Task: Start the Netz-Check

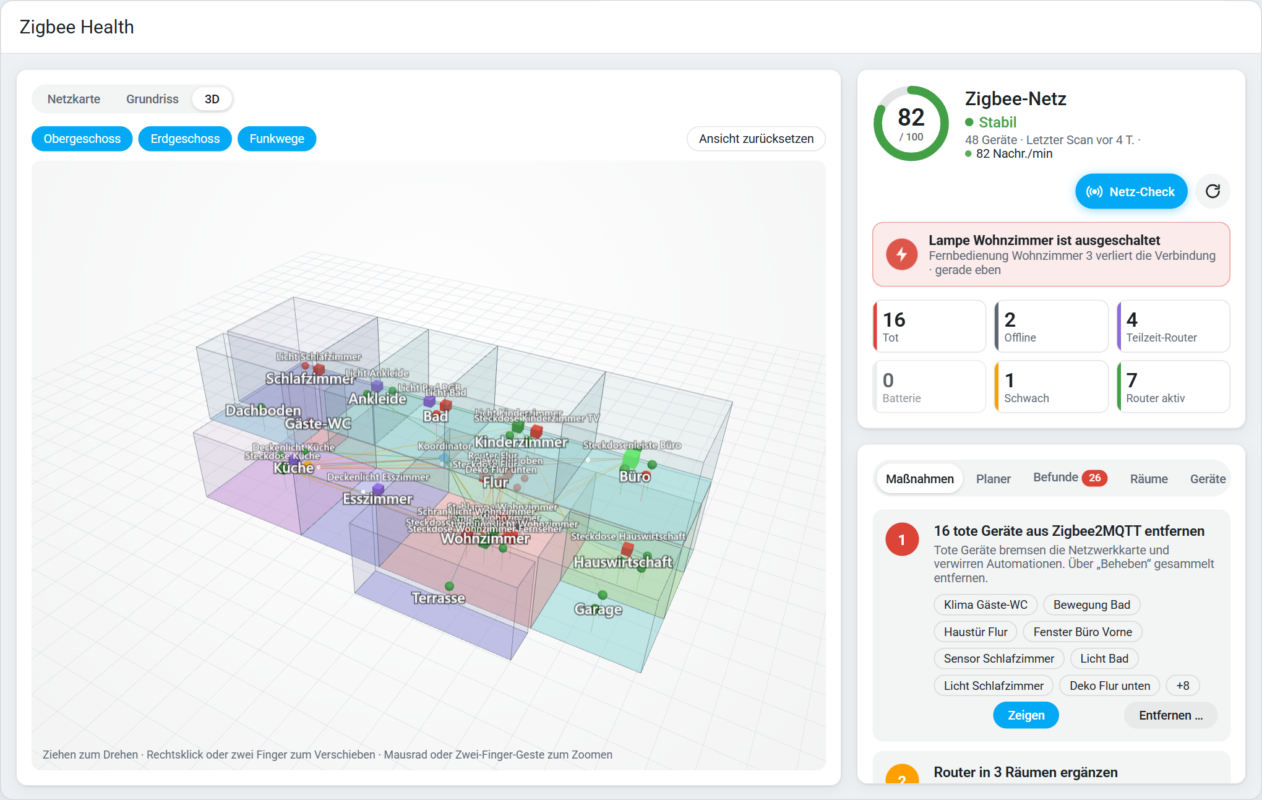Action: coord(1131,191)
